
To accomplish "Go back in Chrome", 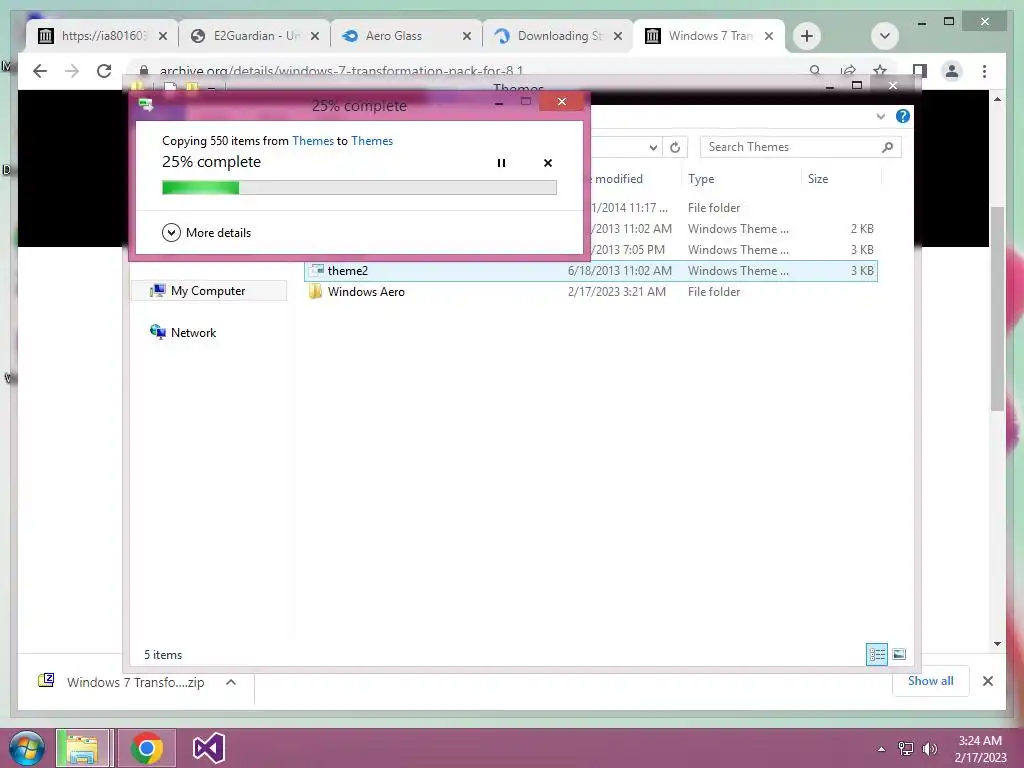I will point(40,71).
